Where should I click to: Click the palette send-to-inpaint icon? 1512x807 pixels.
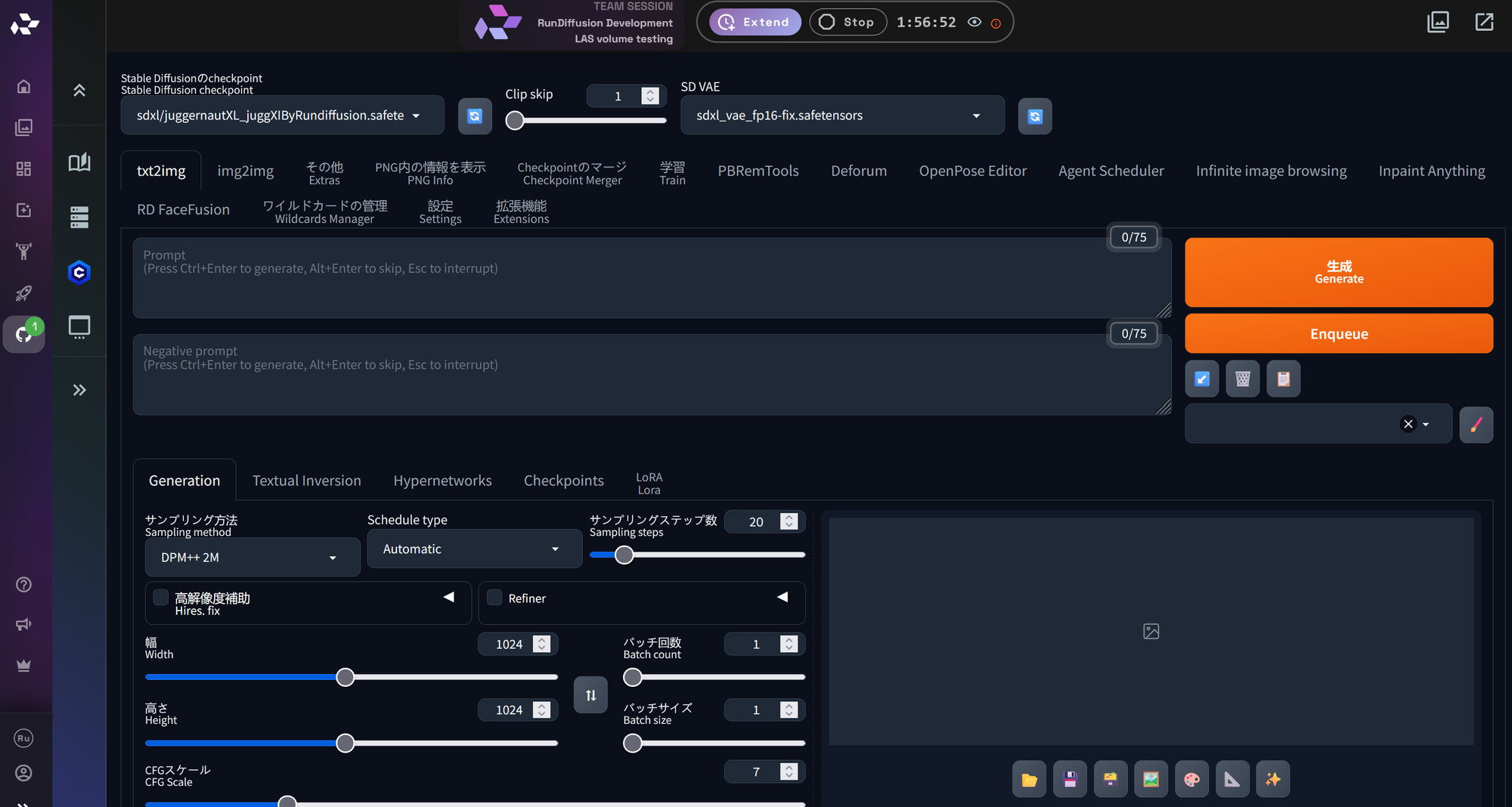1192,780
